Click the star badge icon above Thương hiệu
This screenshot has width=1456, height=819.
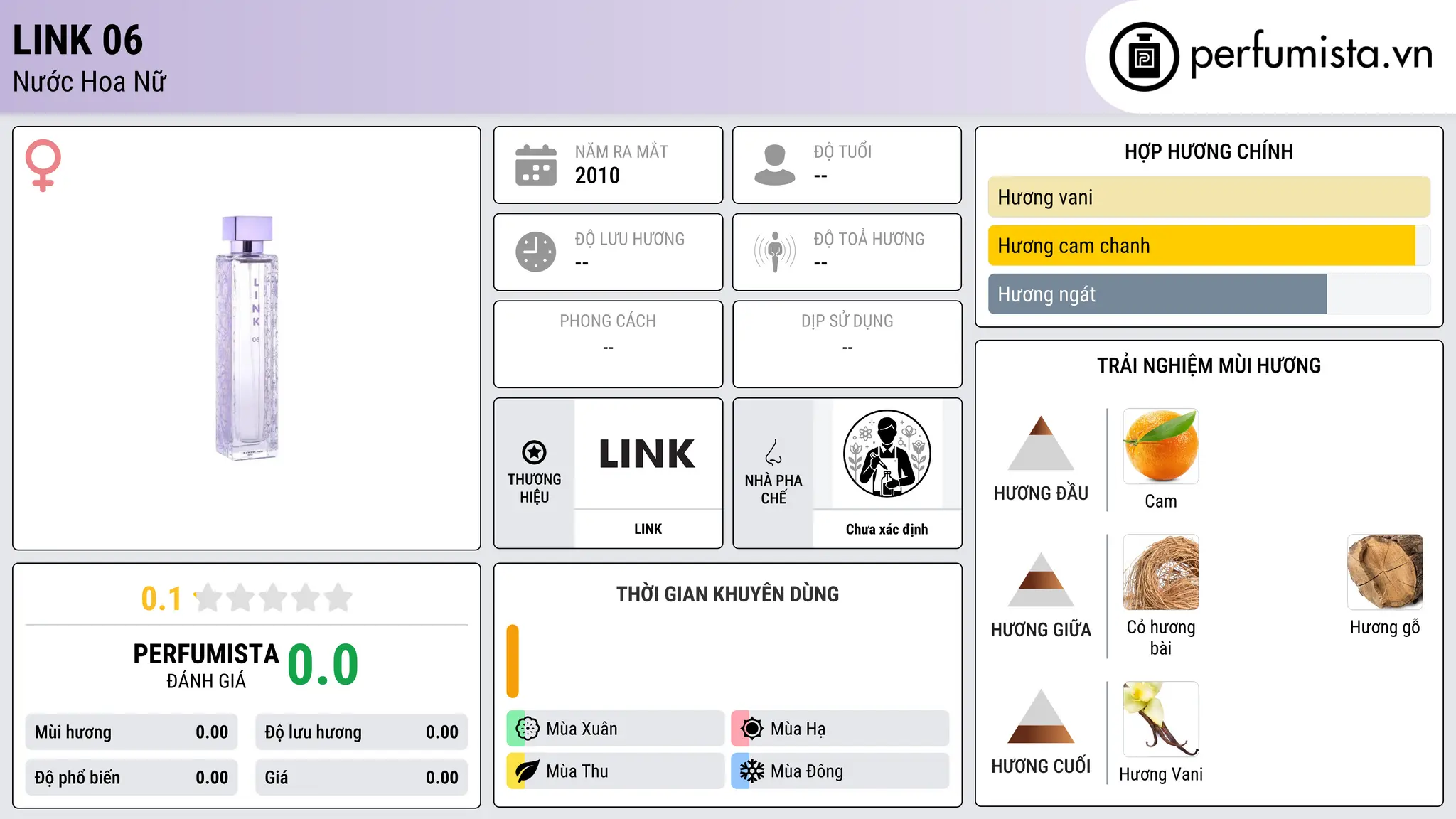point(535,452)
